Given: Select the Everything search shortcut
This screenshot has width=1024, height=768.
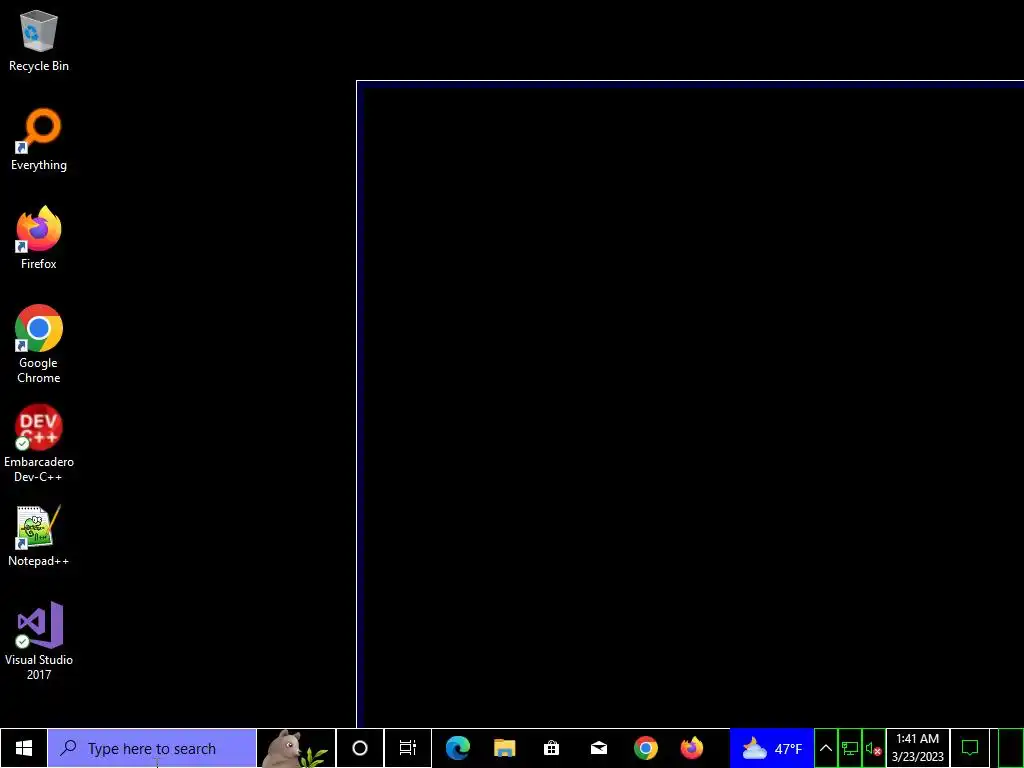Looking at the screenshot, I should click(39, 140).
